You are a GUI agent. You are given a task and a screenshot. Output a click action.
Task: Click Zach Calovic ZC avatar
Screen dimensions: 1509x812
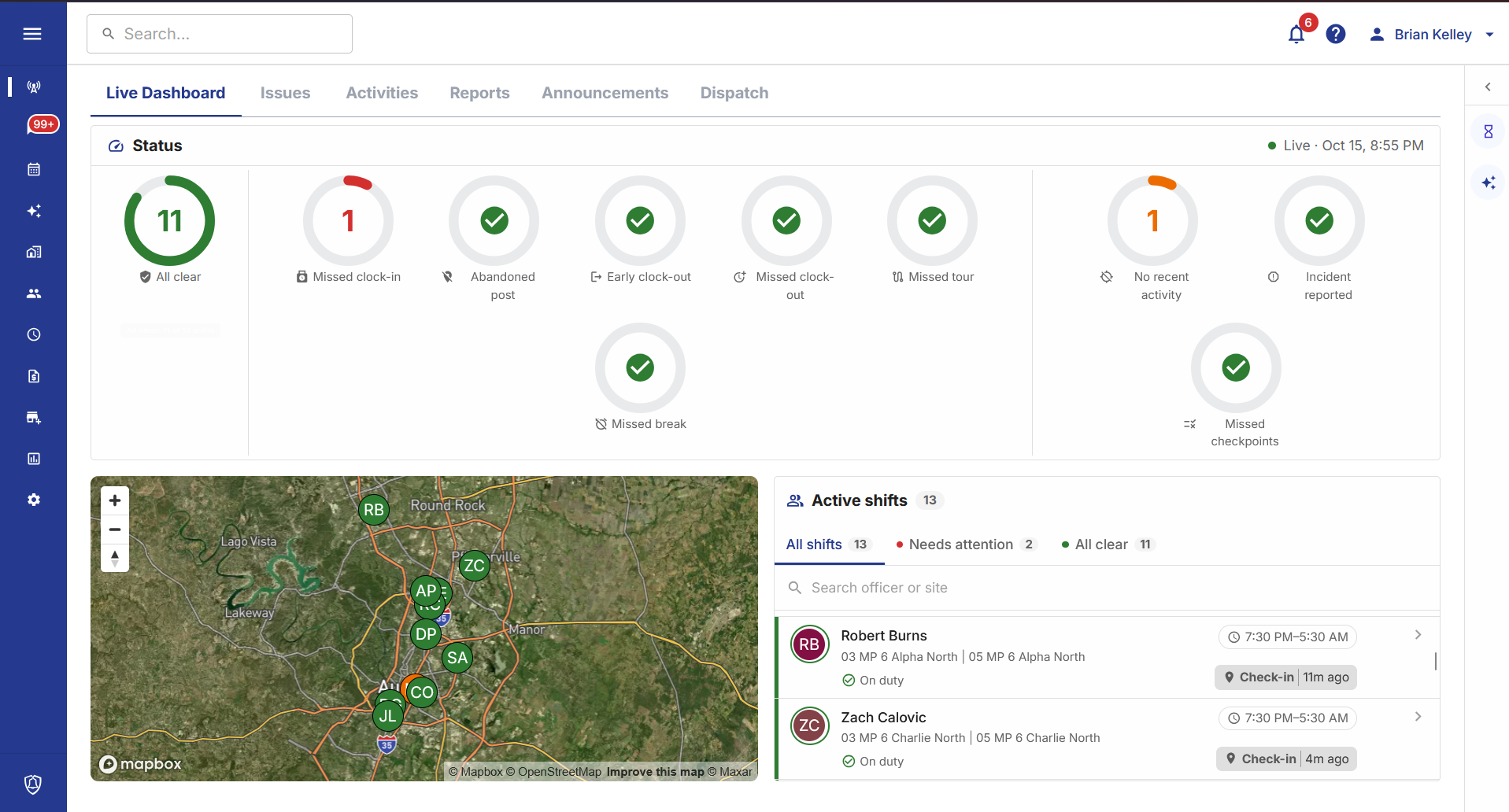(809, 725)
